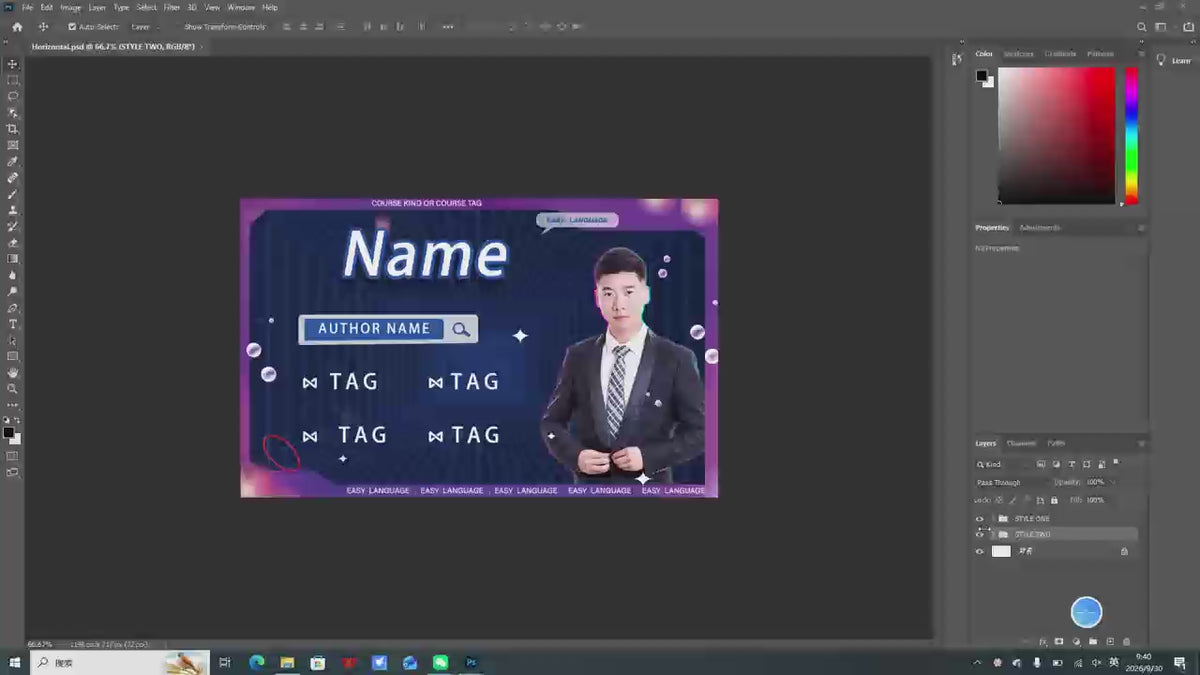Create a new group in Layers panel
The height and width of the screenshot is (675, 1200).
[1093, 642]
